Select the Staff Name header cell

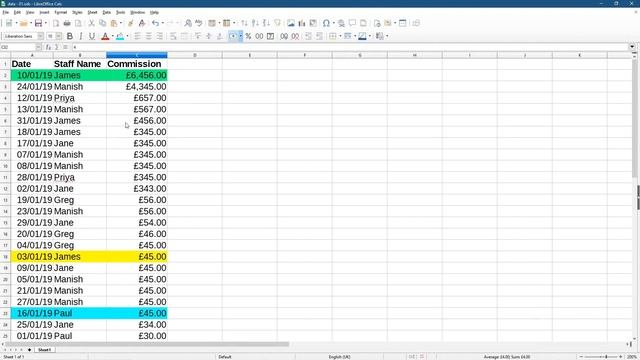point(80,64)
